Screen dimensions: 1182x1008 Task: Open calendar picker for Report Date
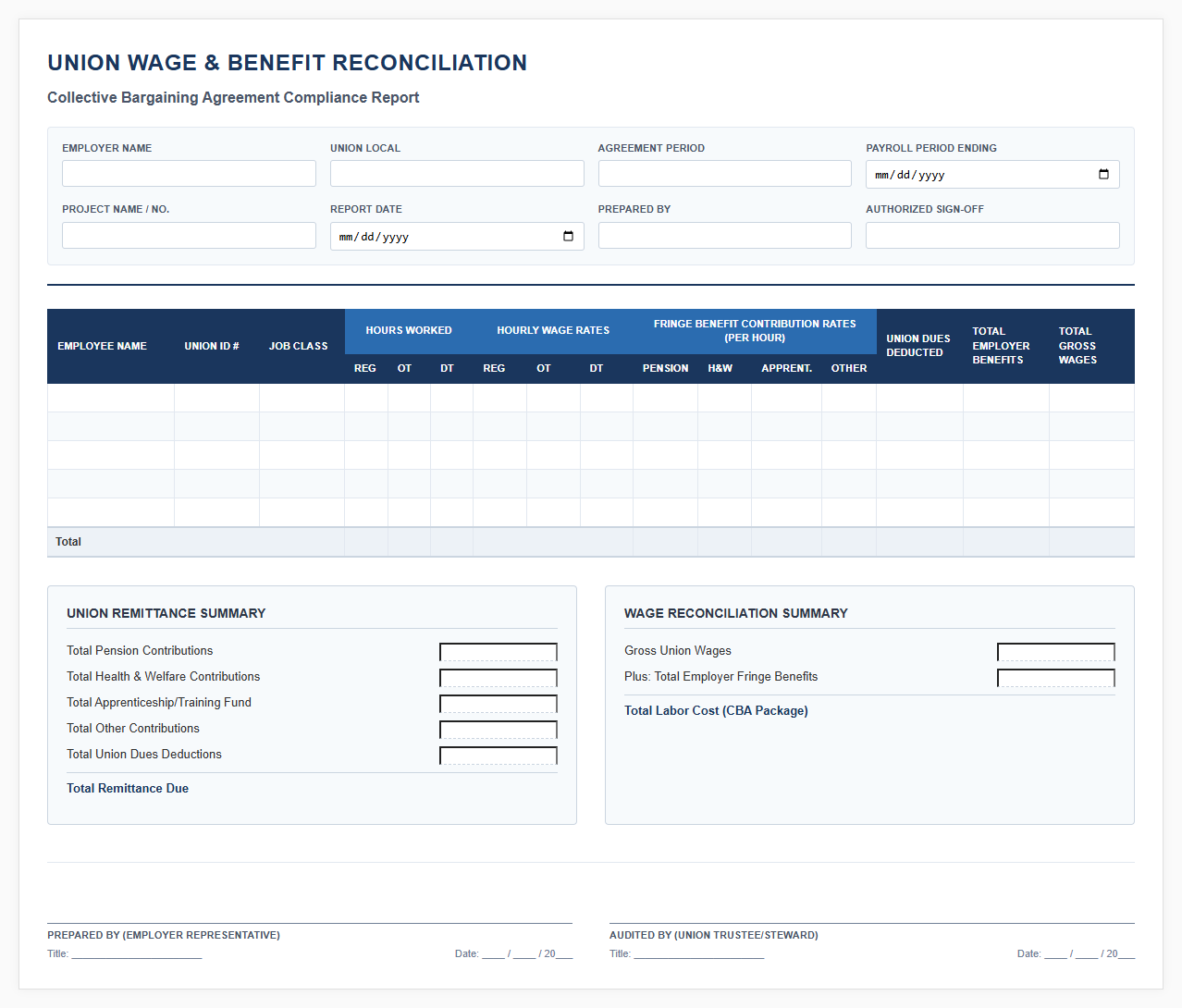pyautogui.click(x=568, y=237)
